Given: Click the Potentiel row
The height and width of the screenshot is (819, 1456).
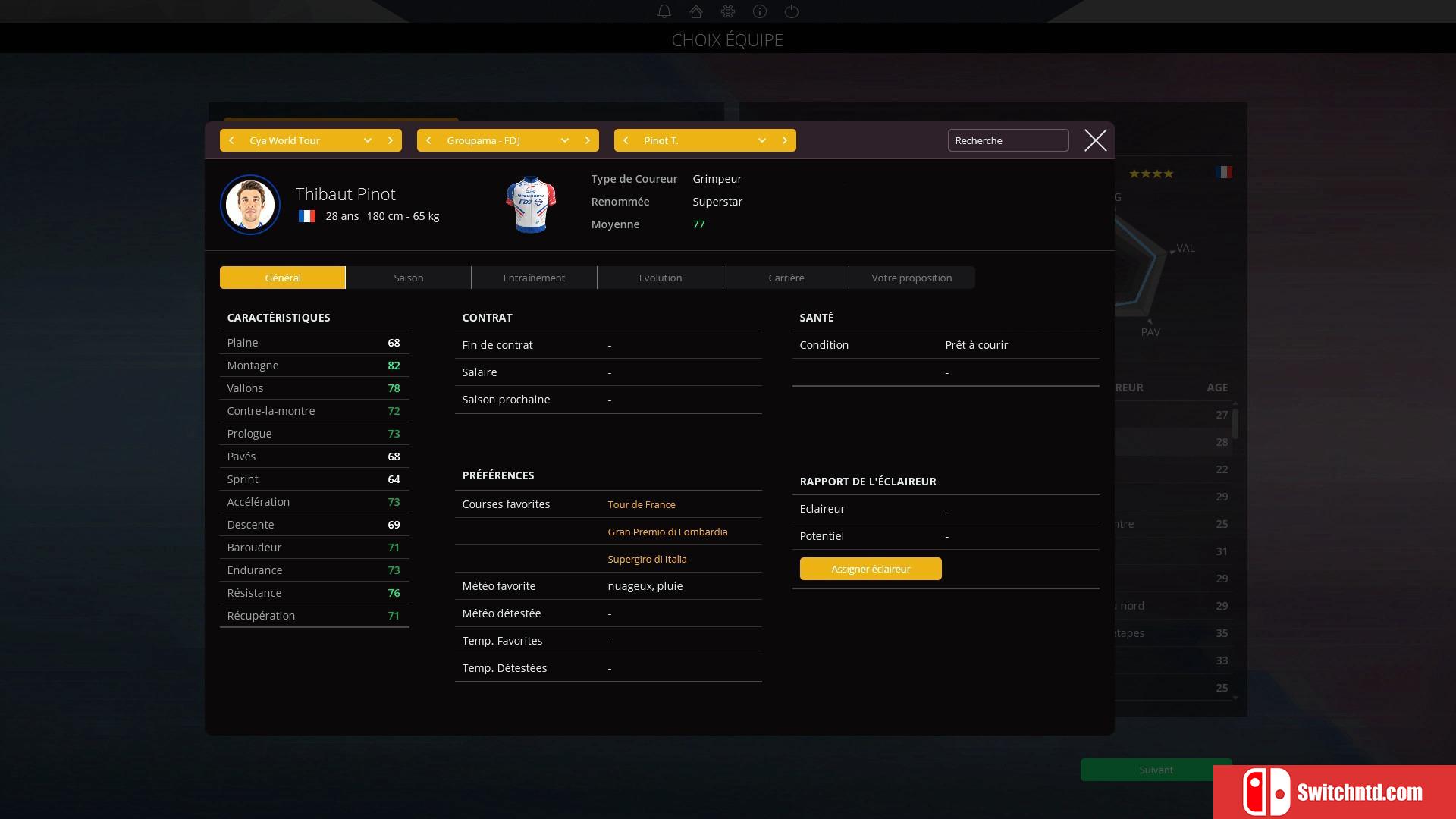Looking at the screenshot, I should click(946, 536).
